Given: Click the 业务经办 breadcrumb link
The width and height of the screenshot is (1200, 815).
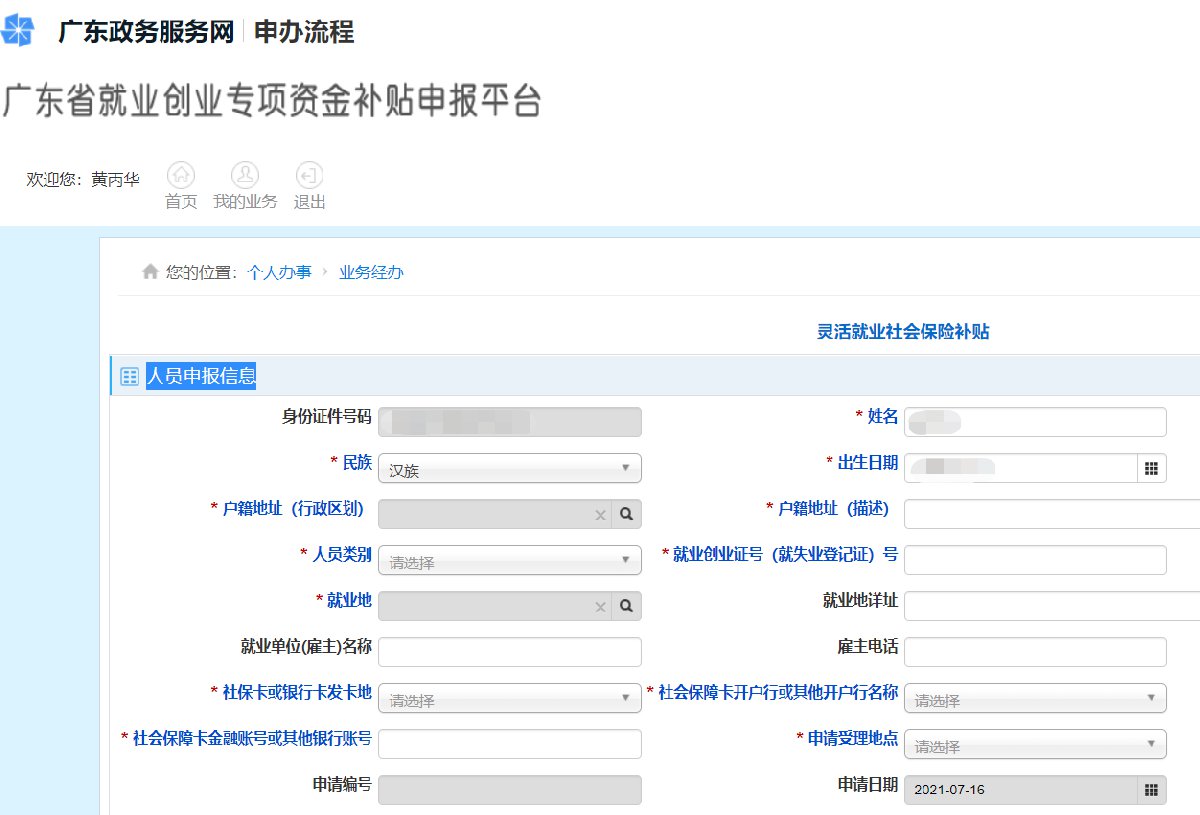Looking at the screenshot, I should [371, 272].
